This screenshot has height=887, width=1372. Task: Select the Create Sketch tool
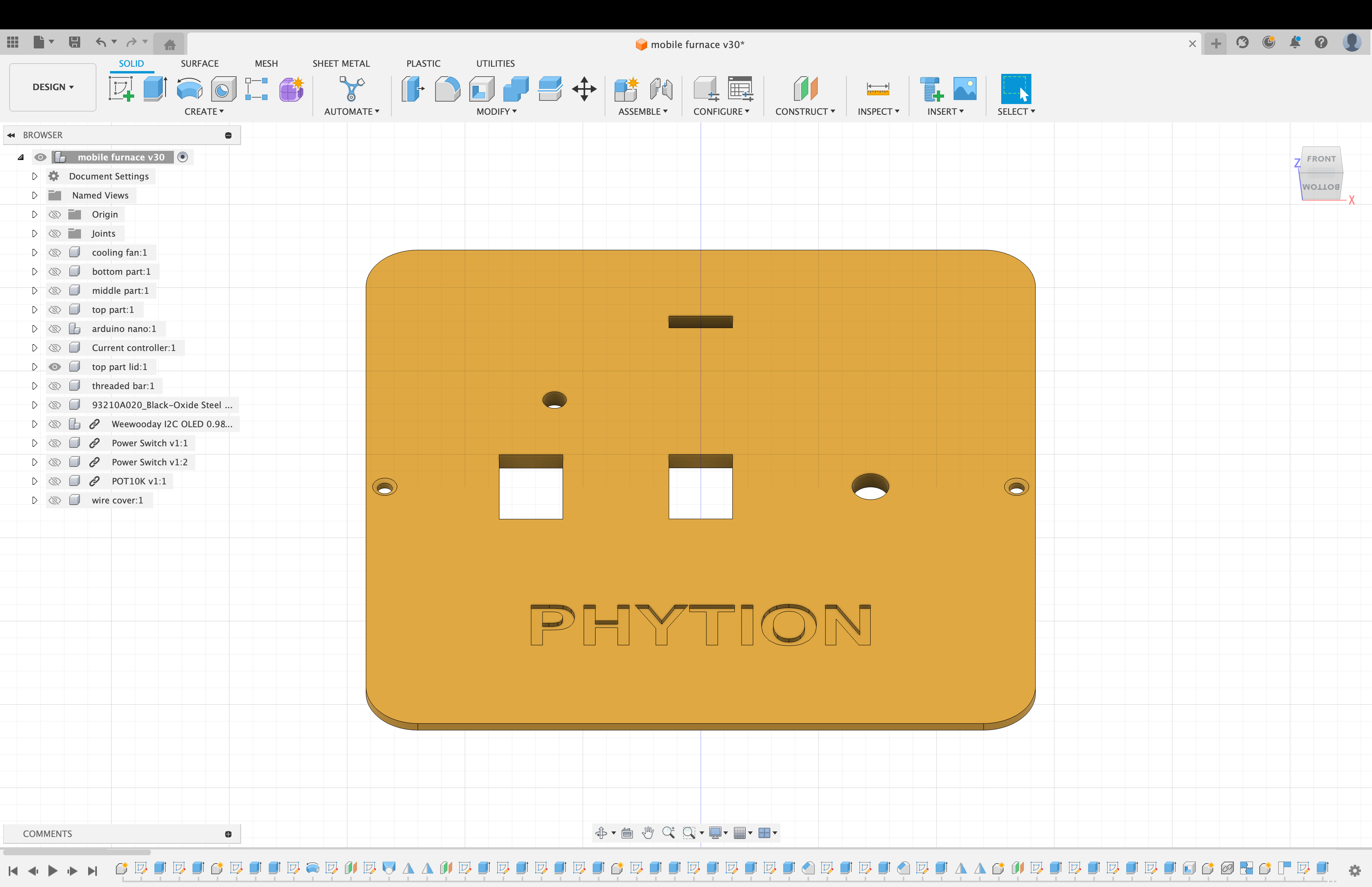click(121, 89)
